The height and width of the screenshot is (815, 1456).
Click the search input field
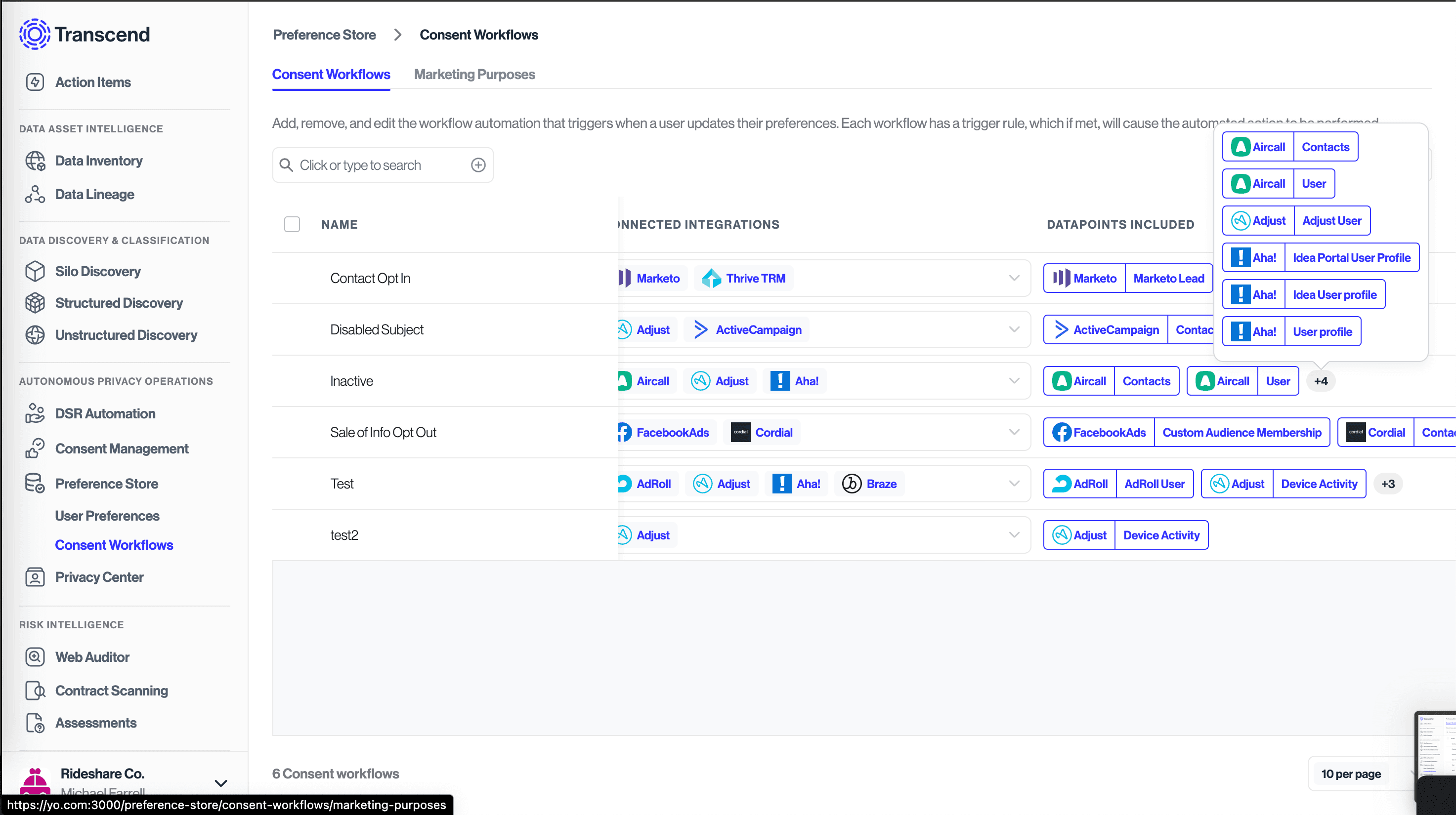pos(383,164)
